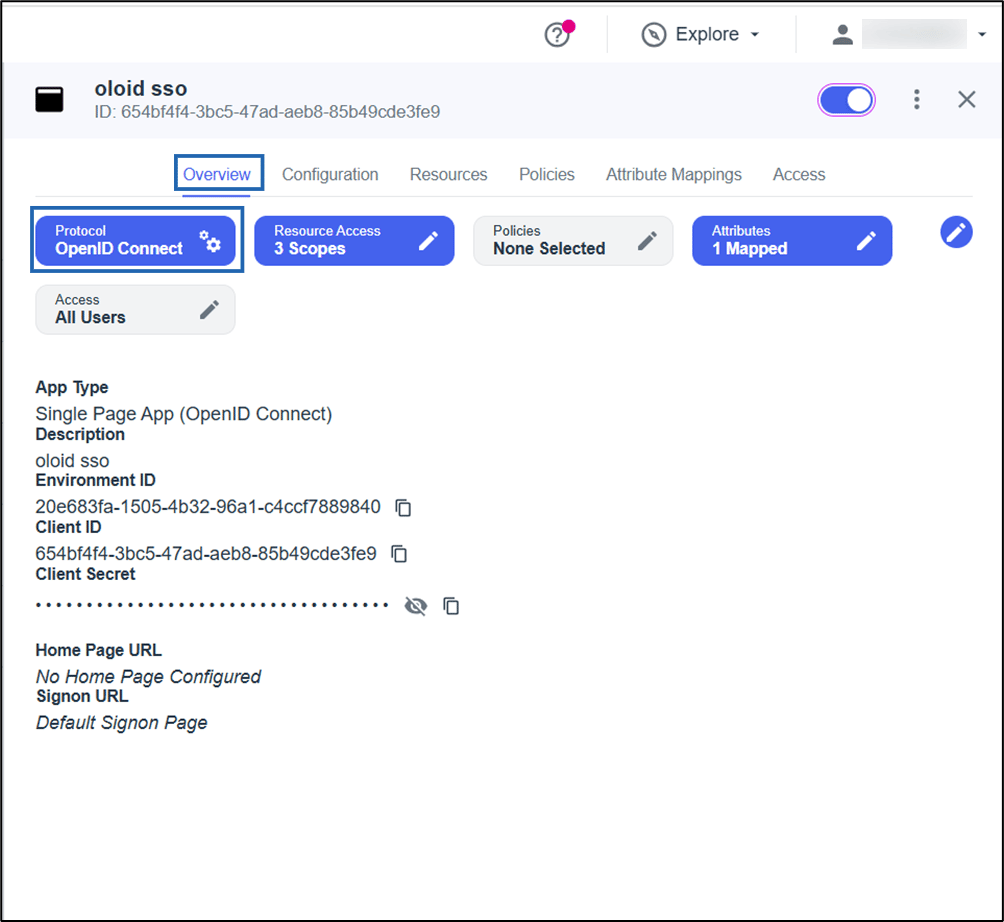
Task: Click the user profile avatar icon
Action: click(843, 35)
